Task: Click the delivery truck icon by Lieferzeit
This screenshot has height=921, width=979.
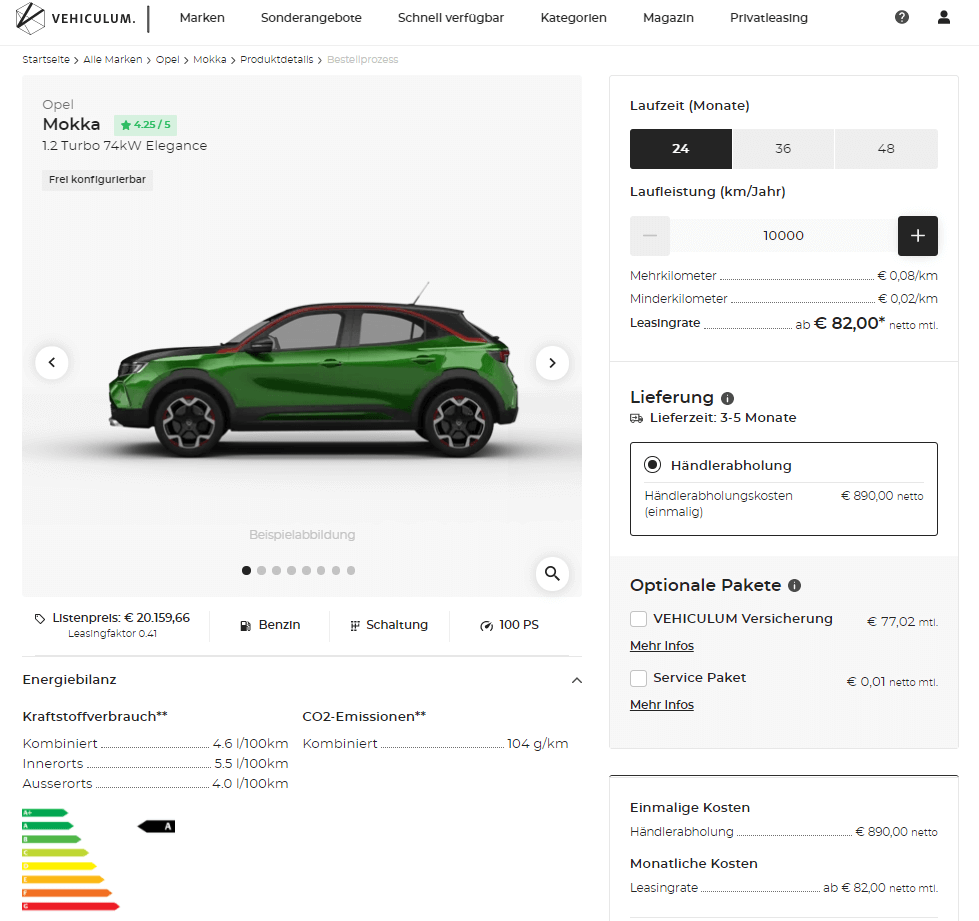Action: point(636,418)
